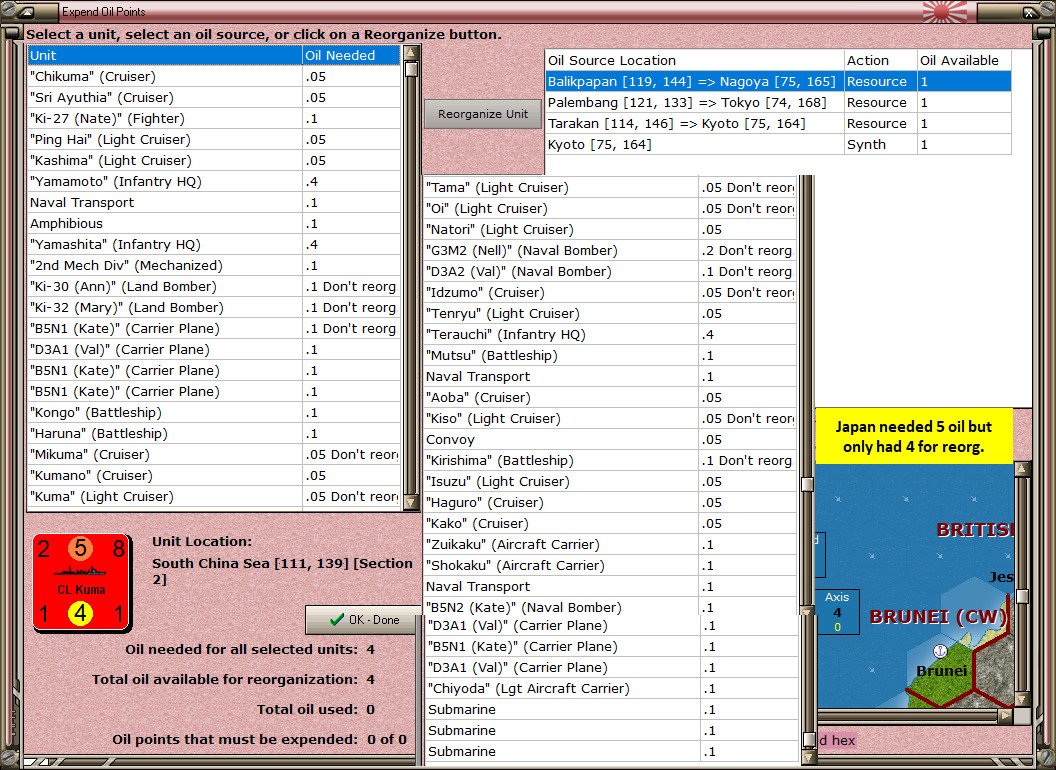Select the "Yamamoto" (Infantry HQ) row
1056x770 pixels.
[214, 181]
